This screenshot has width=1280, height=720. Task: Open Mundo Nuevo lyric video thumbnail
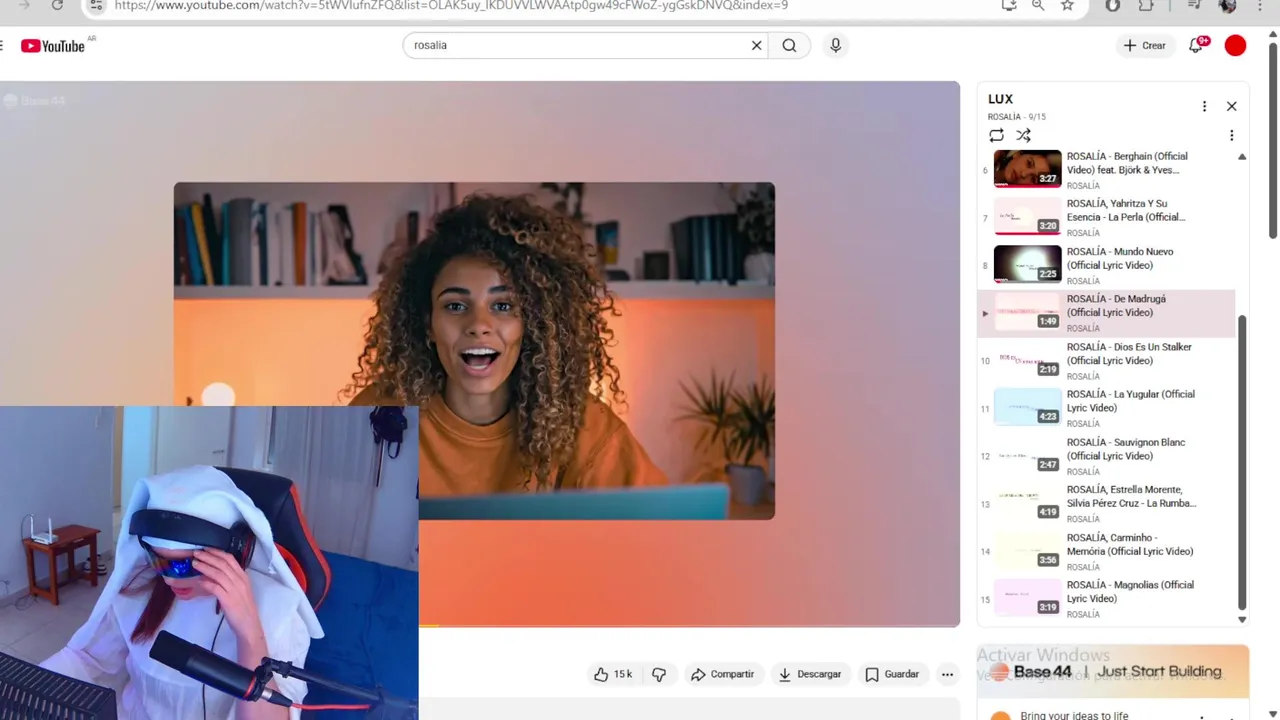pos(1027,264)
